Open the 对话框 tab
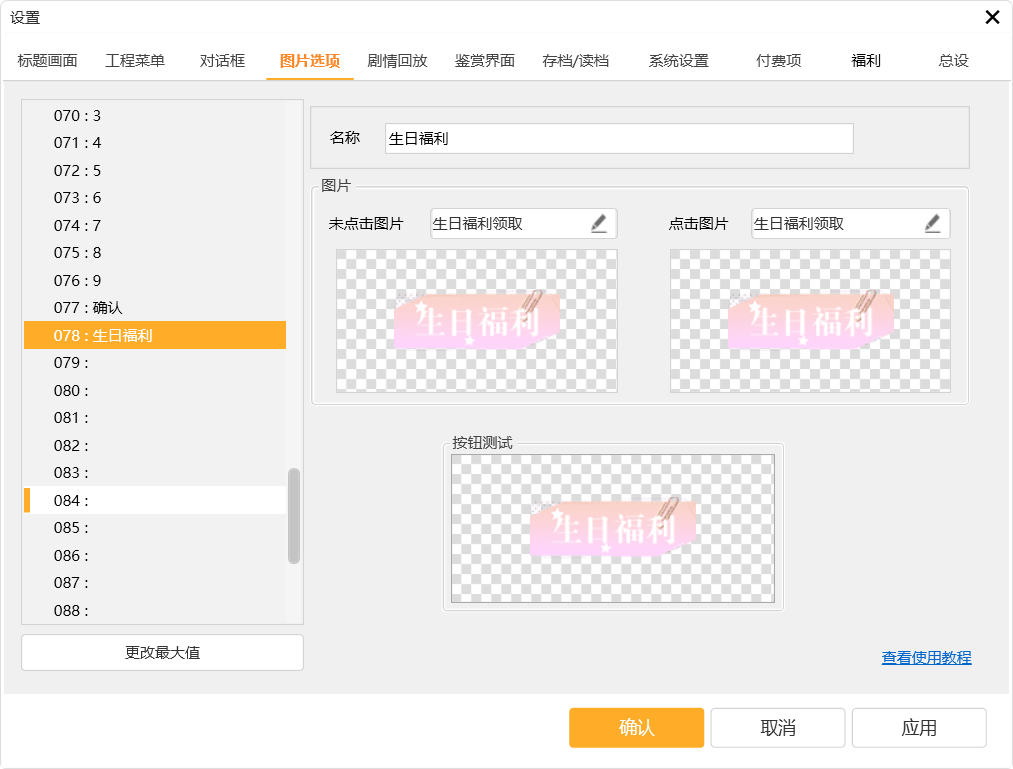1013x769 pixels. pyautogui.click(x=222, y=60)
